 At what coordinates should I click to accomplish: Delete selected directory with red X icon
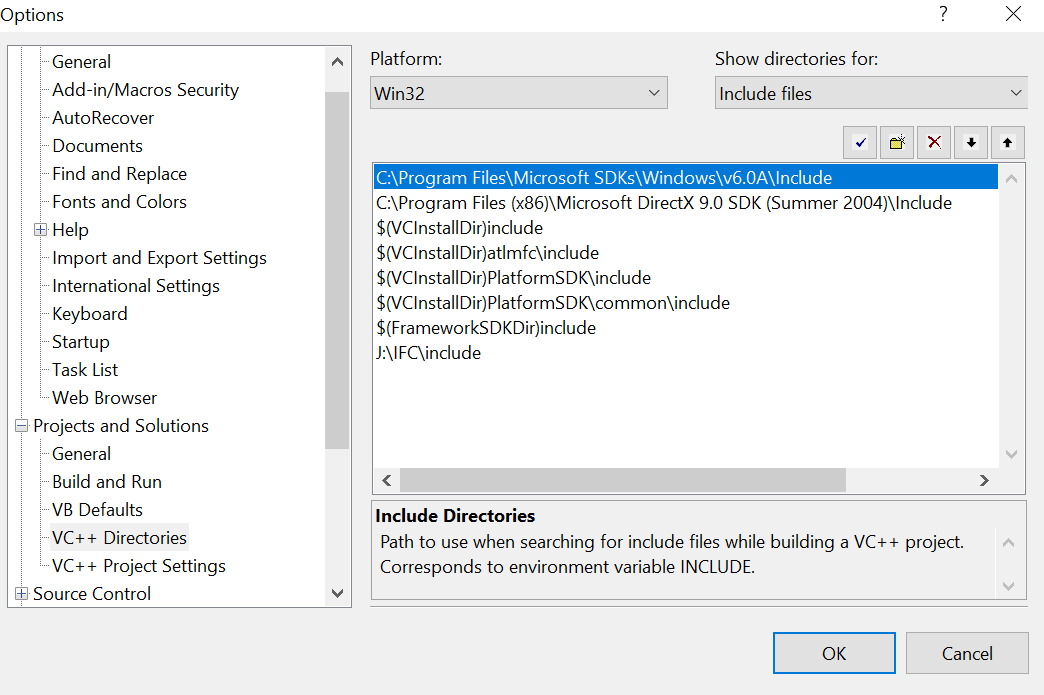pos(934,143)
